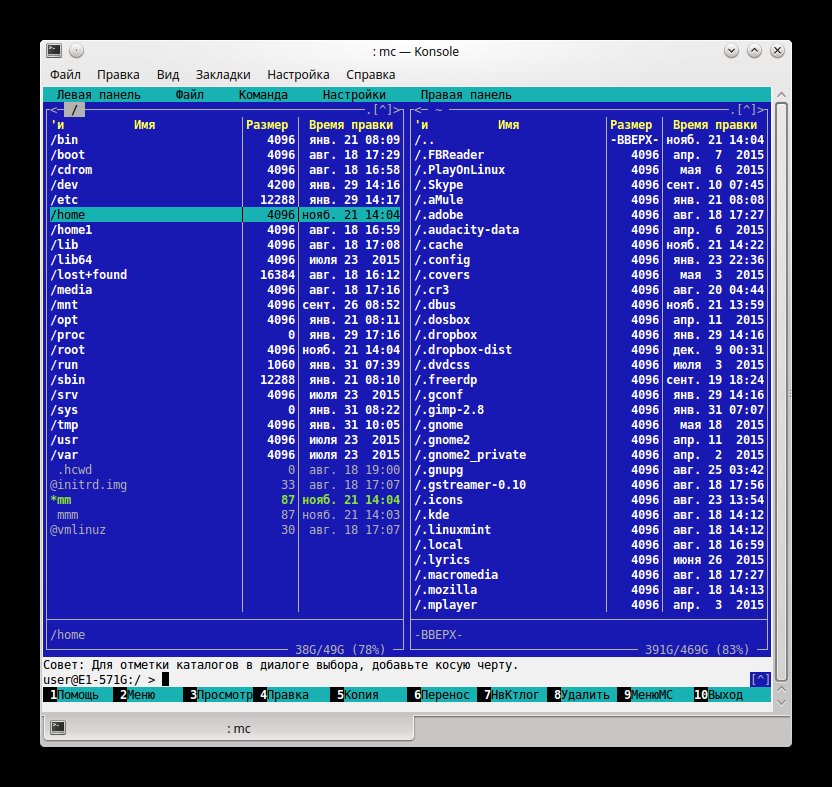Select the /.mozilla directory row
This screenshot has width=832, height=787.
pyautogui.click(x=589, y=590)
